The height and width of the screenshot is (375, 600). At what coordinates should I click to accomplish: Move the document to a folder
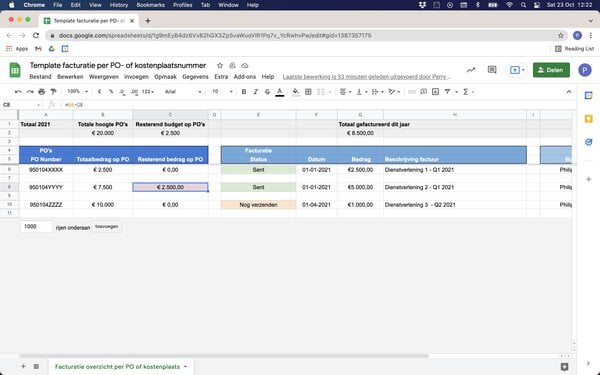pos(232,66)
